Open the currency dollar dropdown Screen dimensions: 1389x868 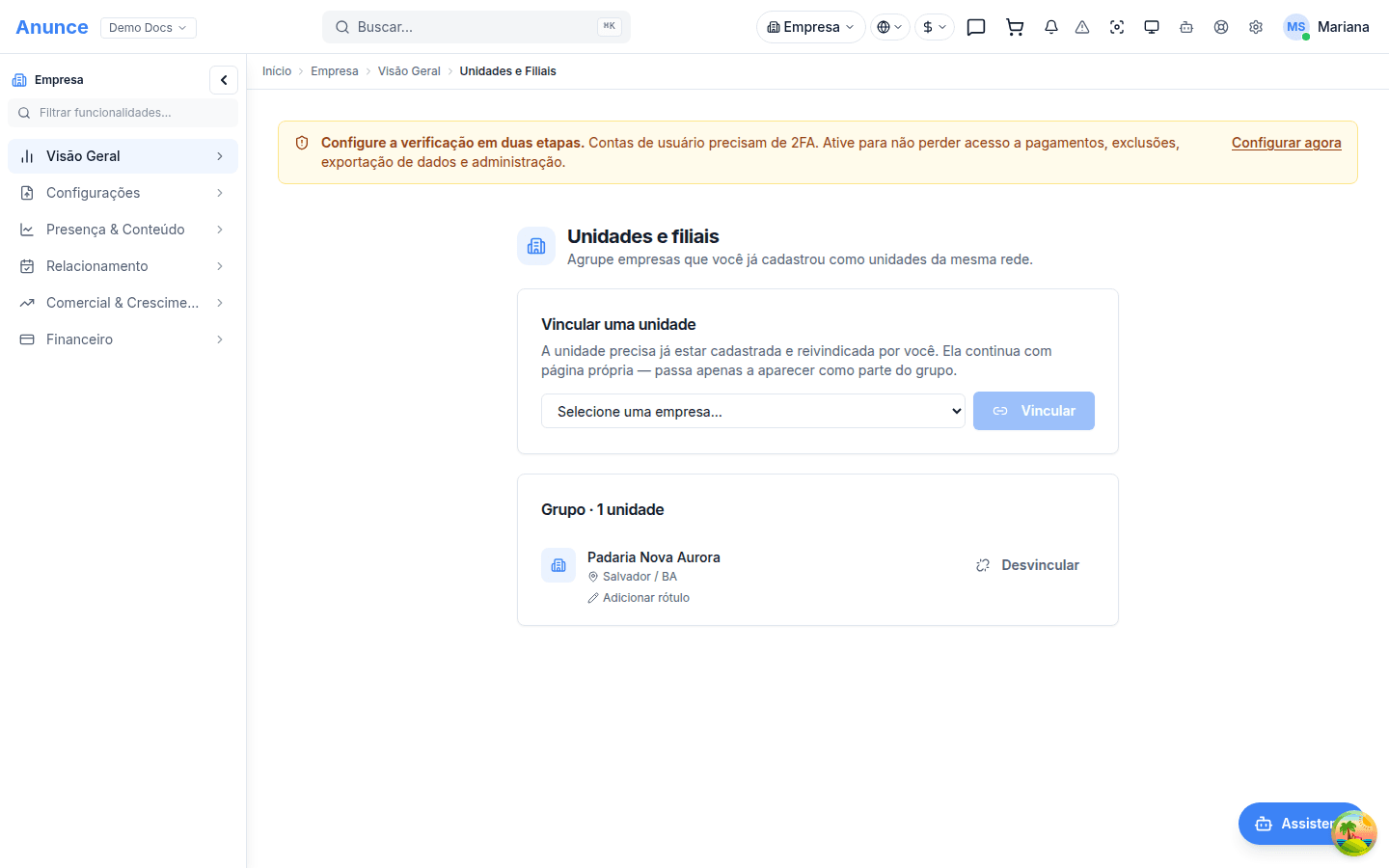(935, 27)
